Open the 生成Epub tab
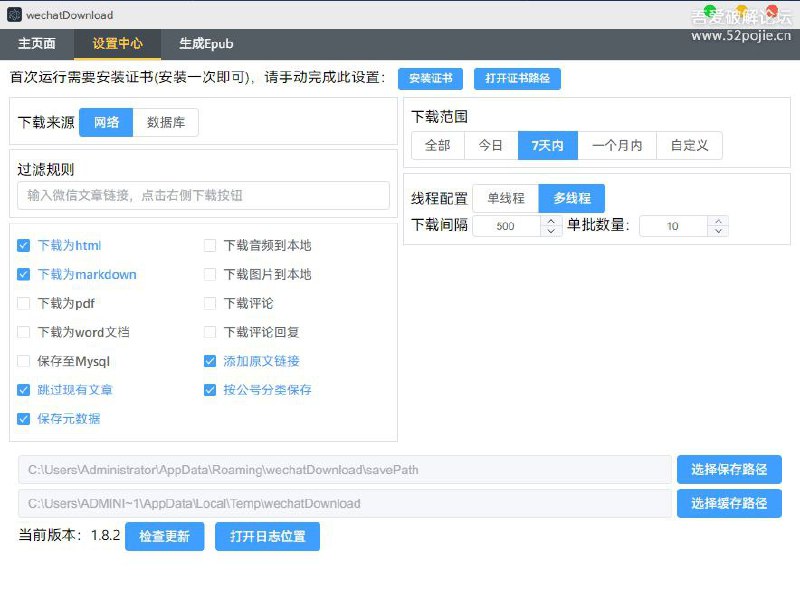 coord(205,44)
